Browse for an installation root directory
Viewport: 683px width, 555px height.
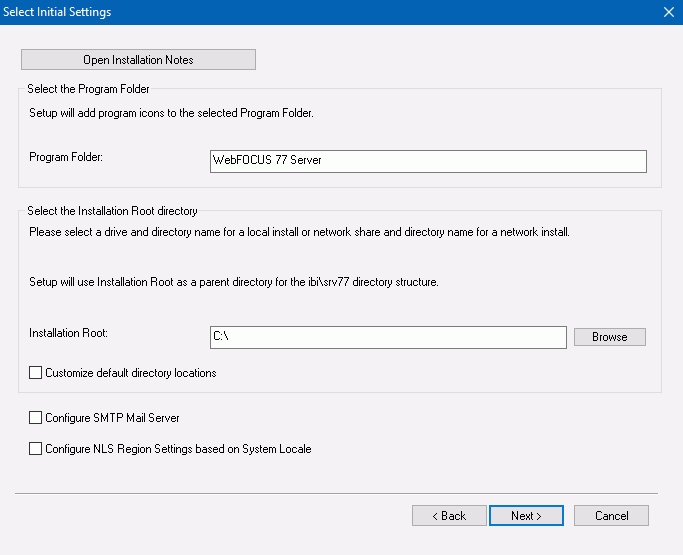pyautogui.click(x=609, y=337)
